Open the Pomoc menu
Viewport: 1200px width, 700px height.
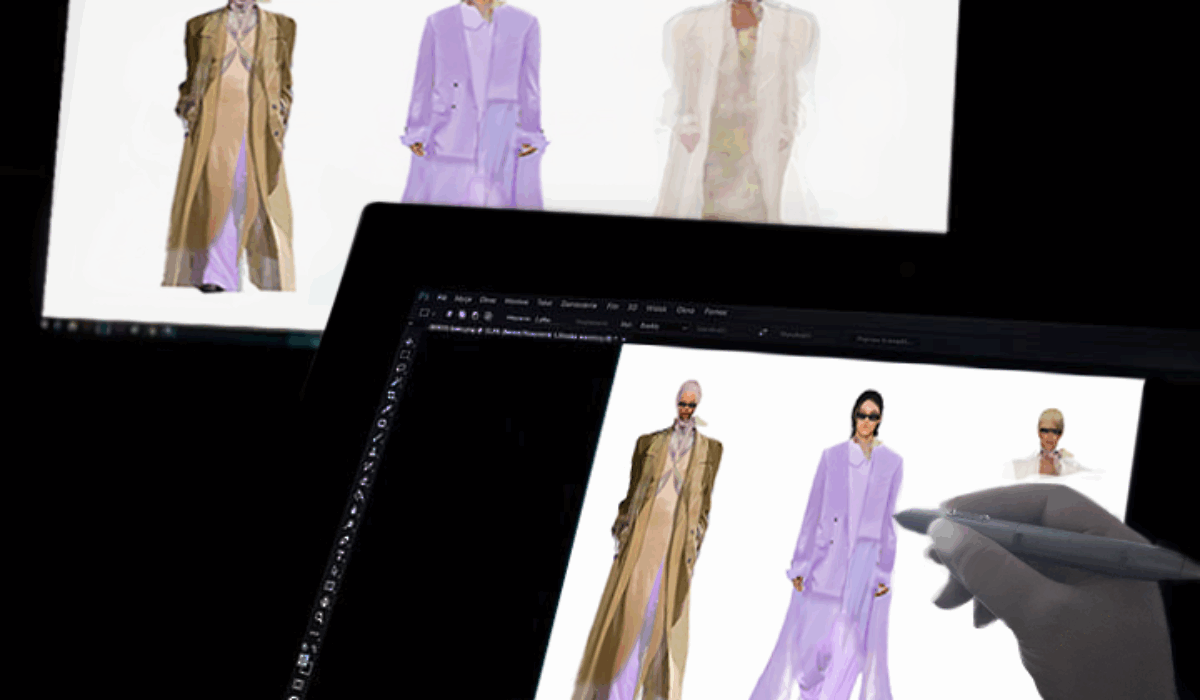pyautogui.click(x=715, y=312)
